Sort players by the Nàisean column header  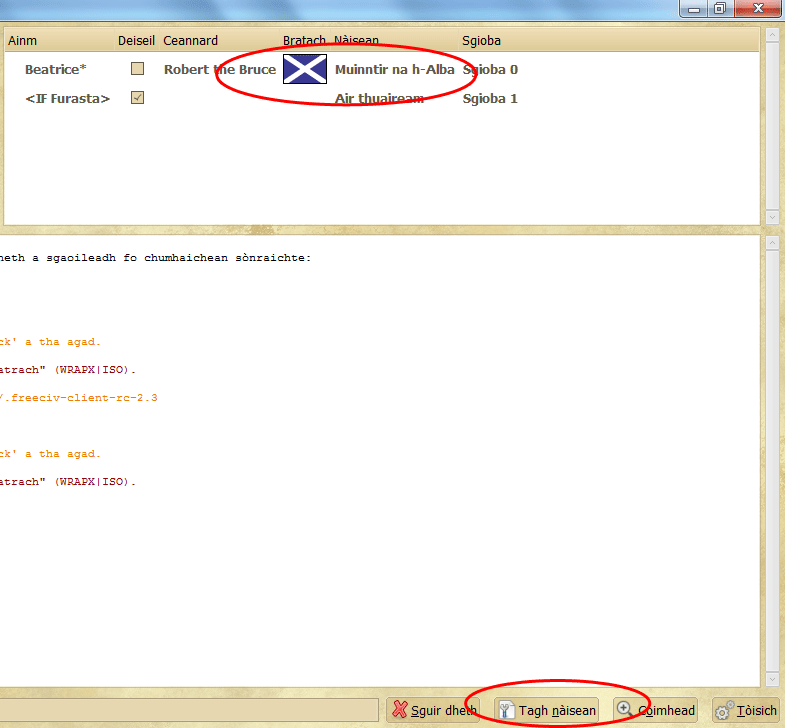click(359, 41)
